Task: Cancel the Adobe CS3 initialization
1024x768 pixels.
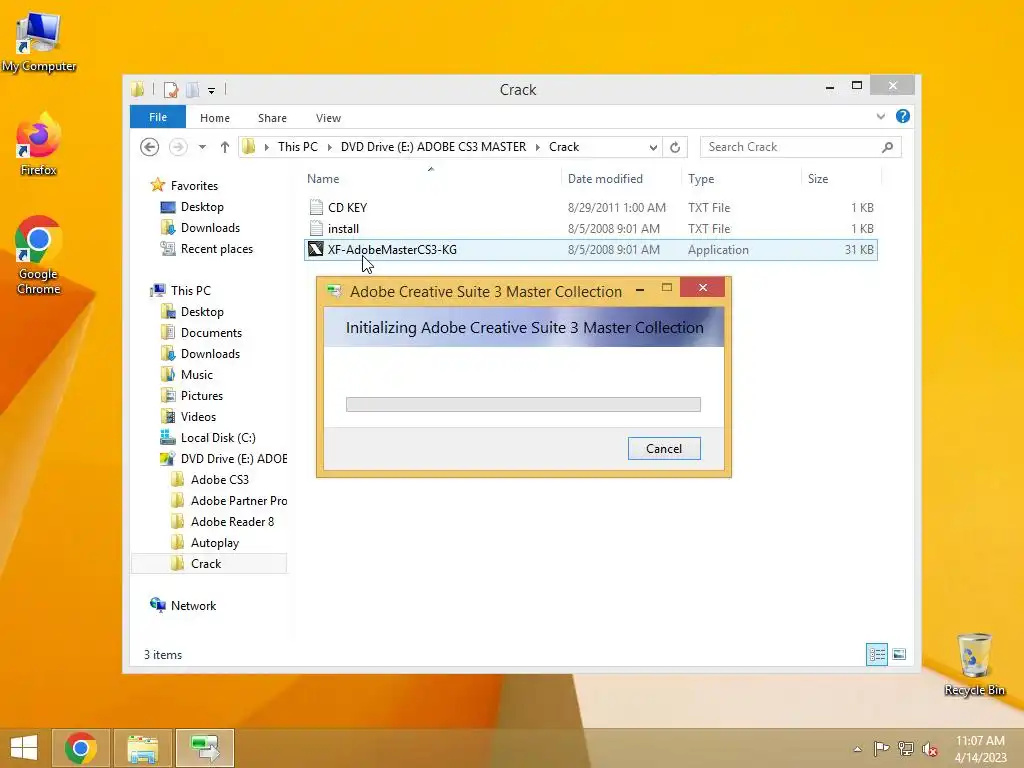Action: (664, 449)
